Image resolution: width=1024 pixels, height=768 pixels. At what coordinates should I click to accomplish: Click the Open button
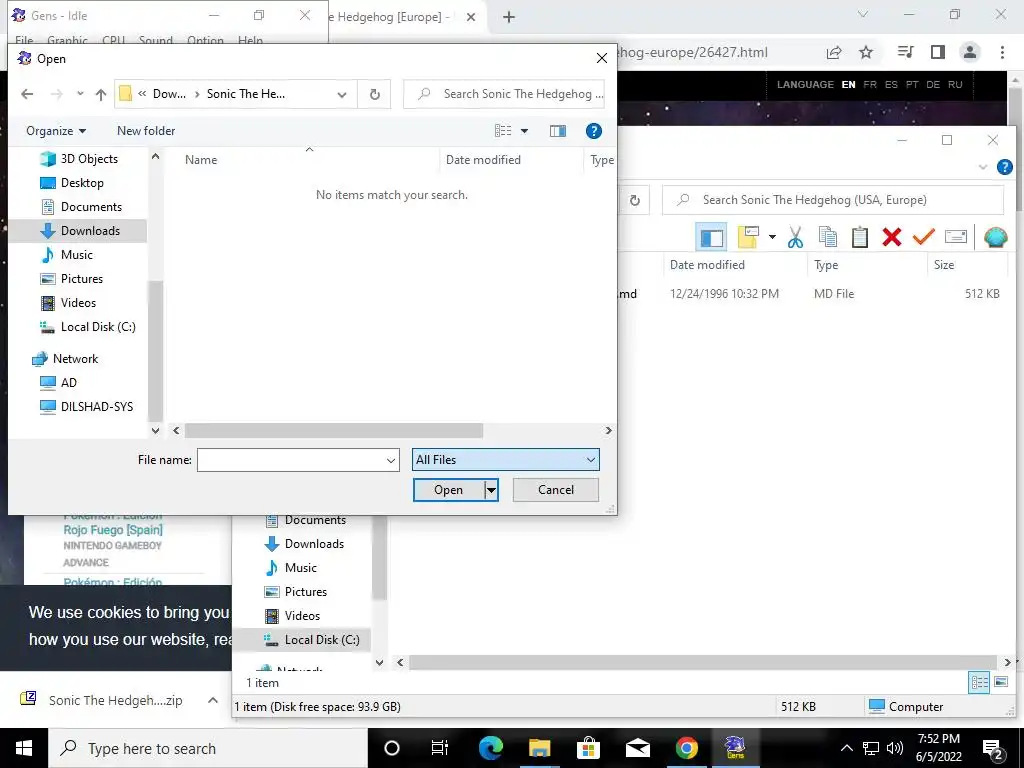[x=449, y=490]
